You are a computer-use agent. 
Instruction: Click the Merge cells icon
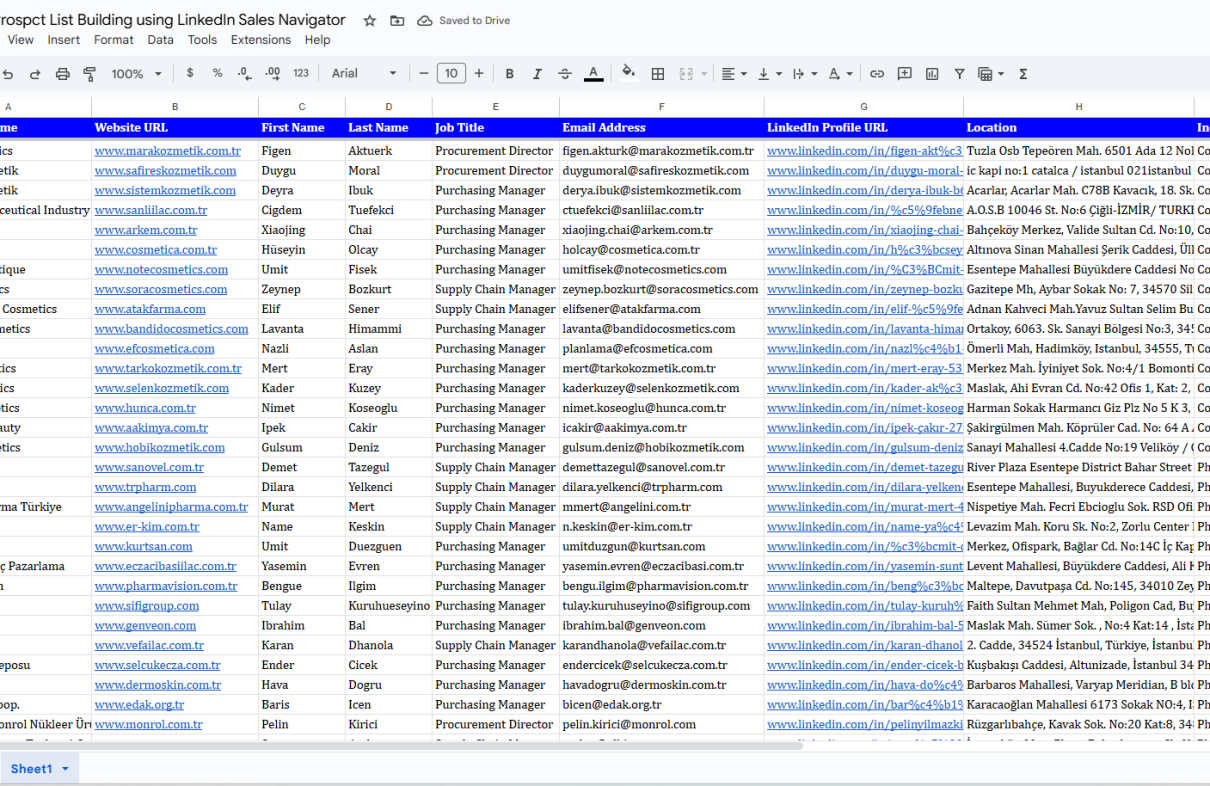[686, 74]
